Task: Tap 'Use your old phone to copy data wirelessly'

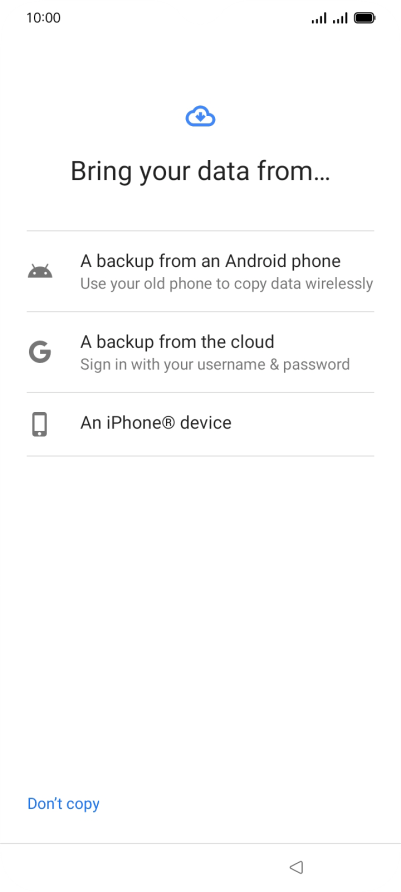Action: 226,284
